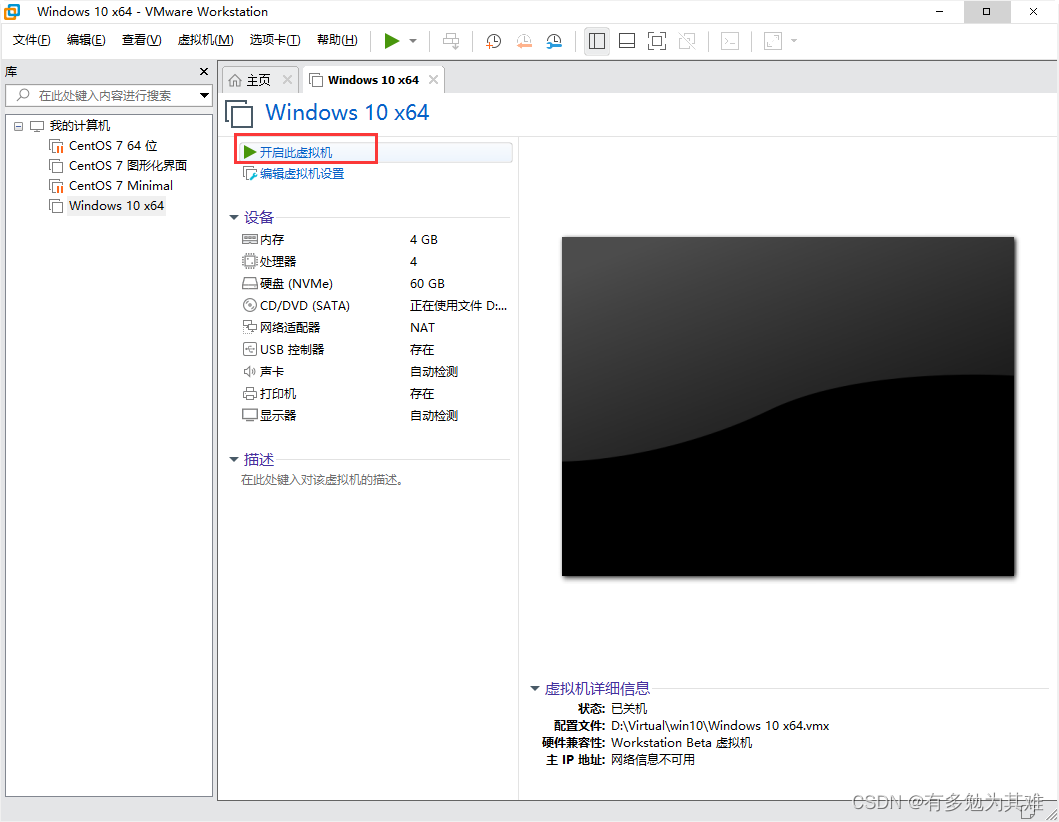Collapse the 我的计算机 tree node
1059x822 pixels.
click(19, 126)
